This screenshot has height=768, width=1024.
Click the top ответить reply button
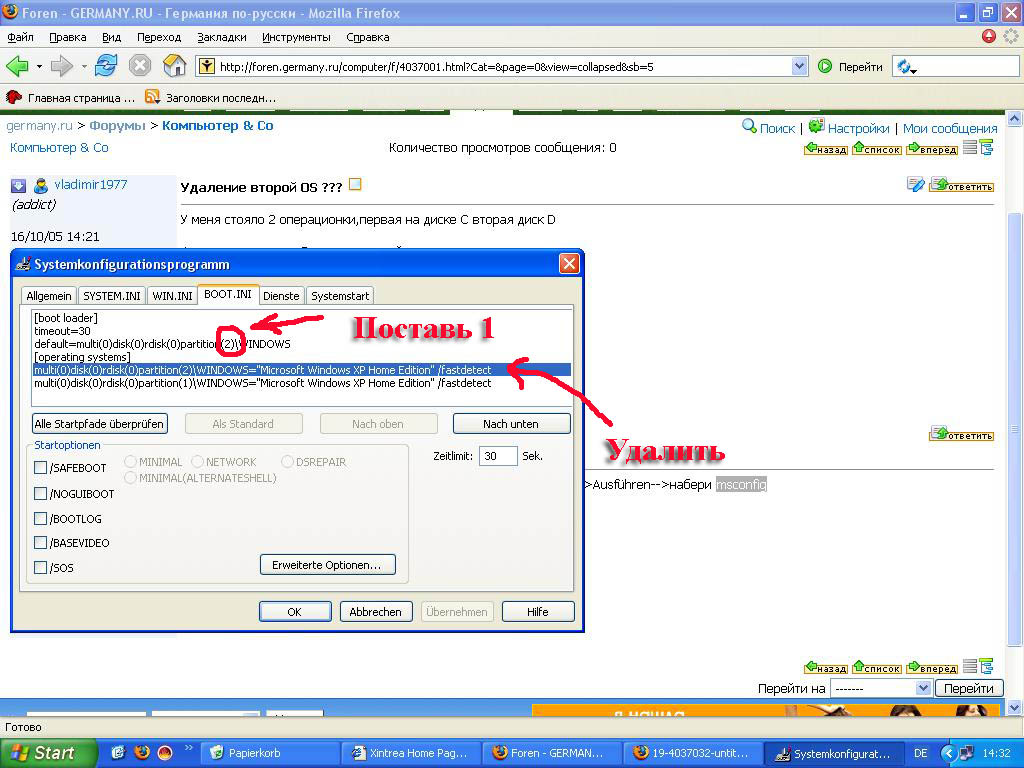pyautogui.click(x=961, y=185)
